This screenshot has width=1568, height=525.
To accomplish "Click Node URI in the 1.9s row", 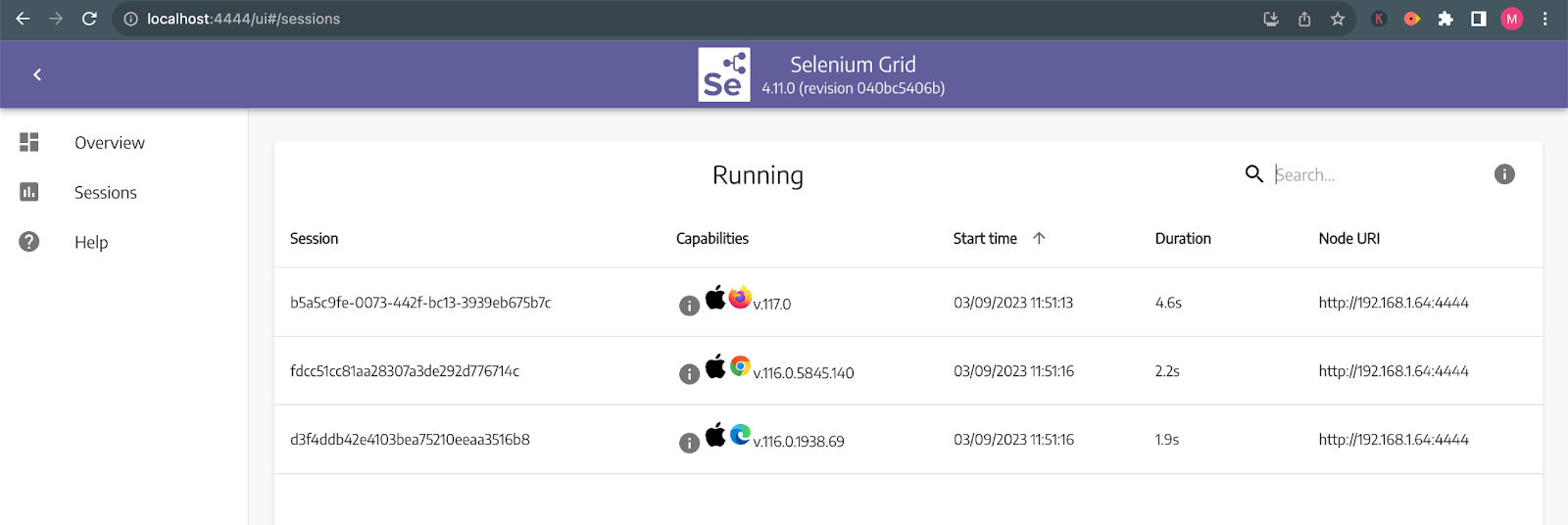I will click(x=1394, y=440).
